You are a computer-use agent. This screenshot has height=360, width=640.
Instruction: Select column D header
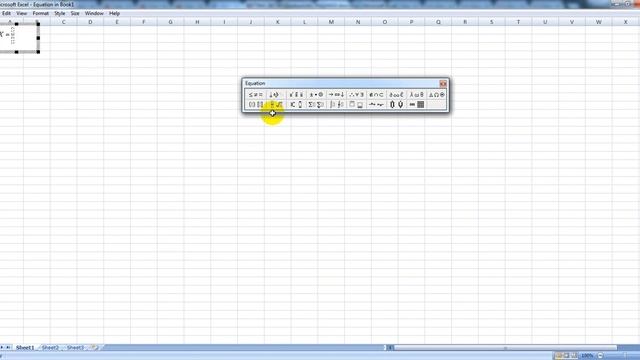point(90,22)
